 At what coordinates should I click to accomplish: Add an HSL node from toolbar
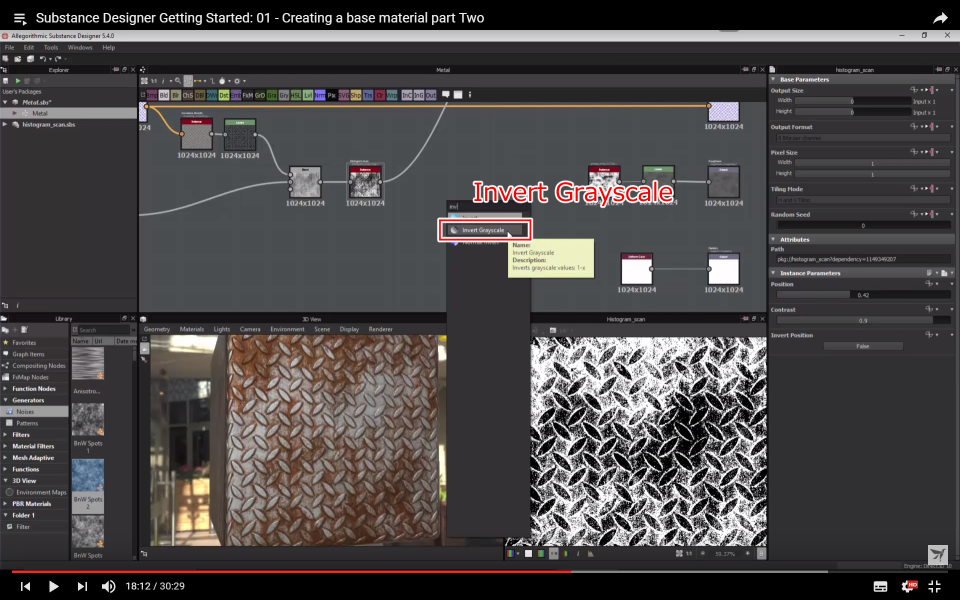296,95
